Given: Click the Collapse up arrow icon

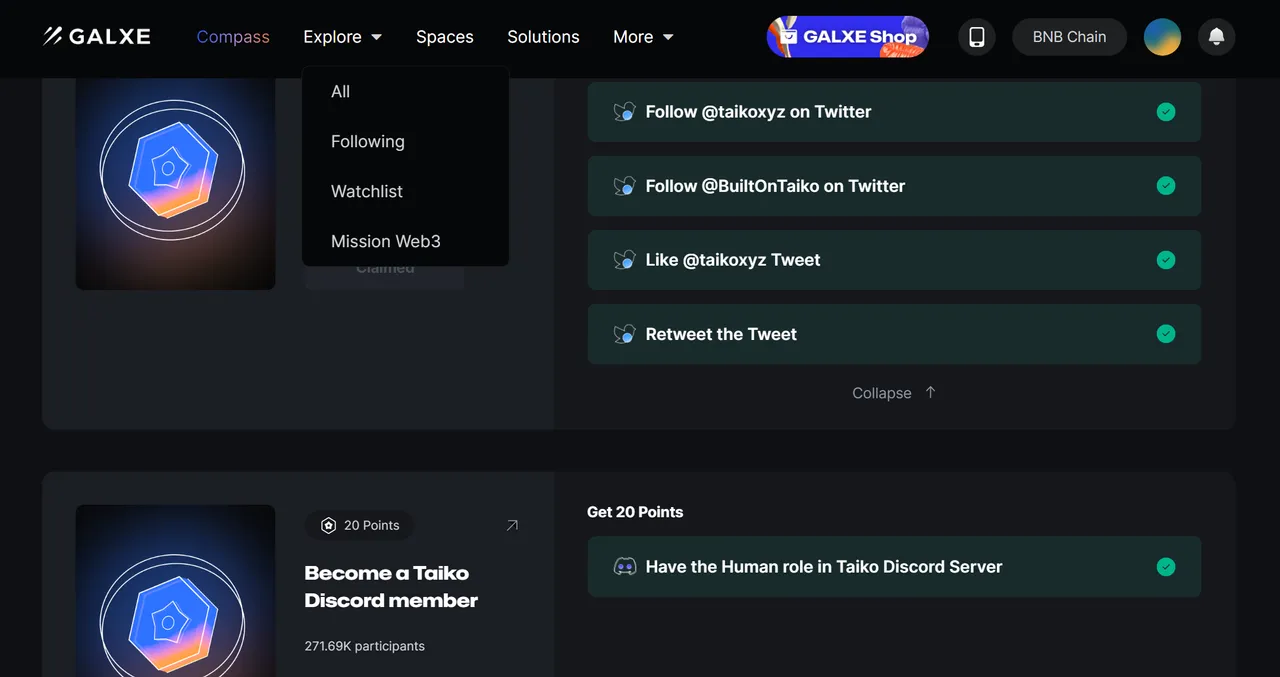Looking at the screenshot, I should click(930, 392).
